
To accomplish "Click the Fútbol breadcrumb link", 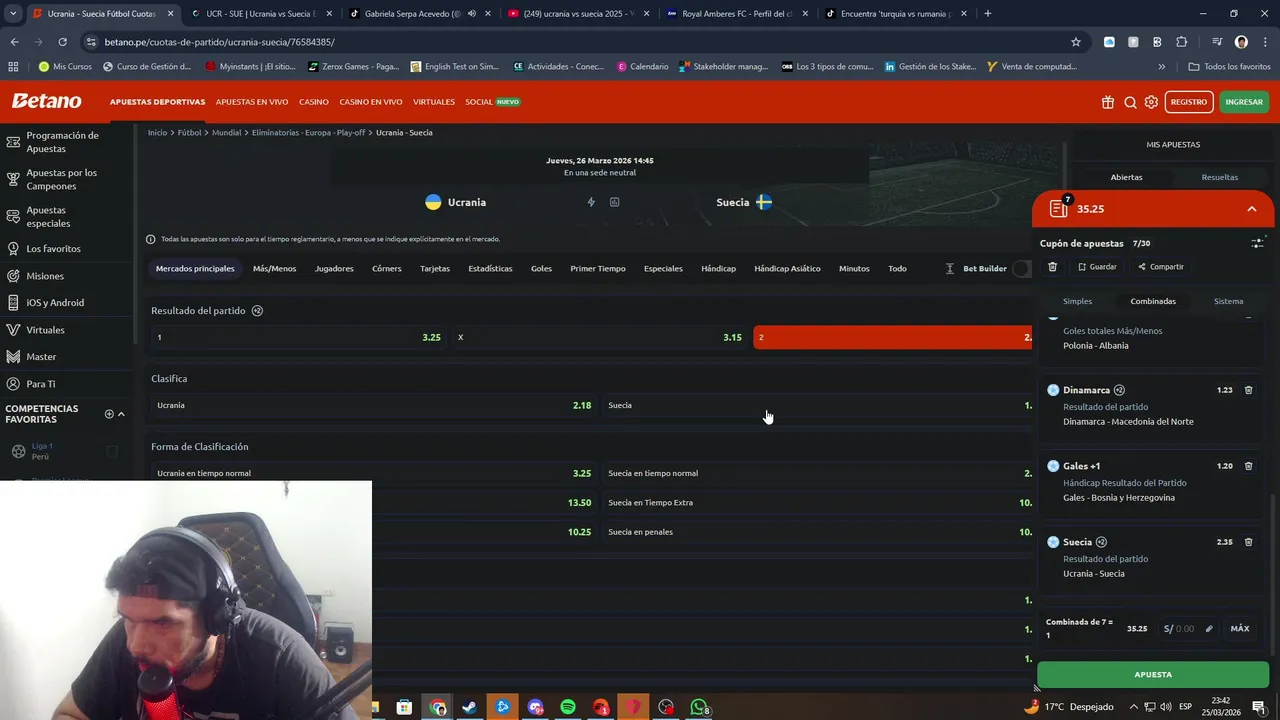I will (189, 133).
